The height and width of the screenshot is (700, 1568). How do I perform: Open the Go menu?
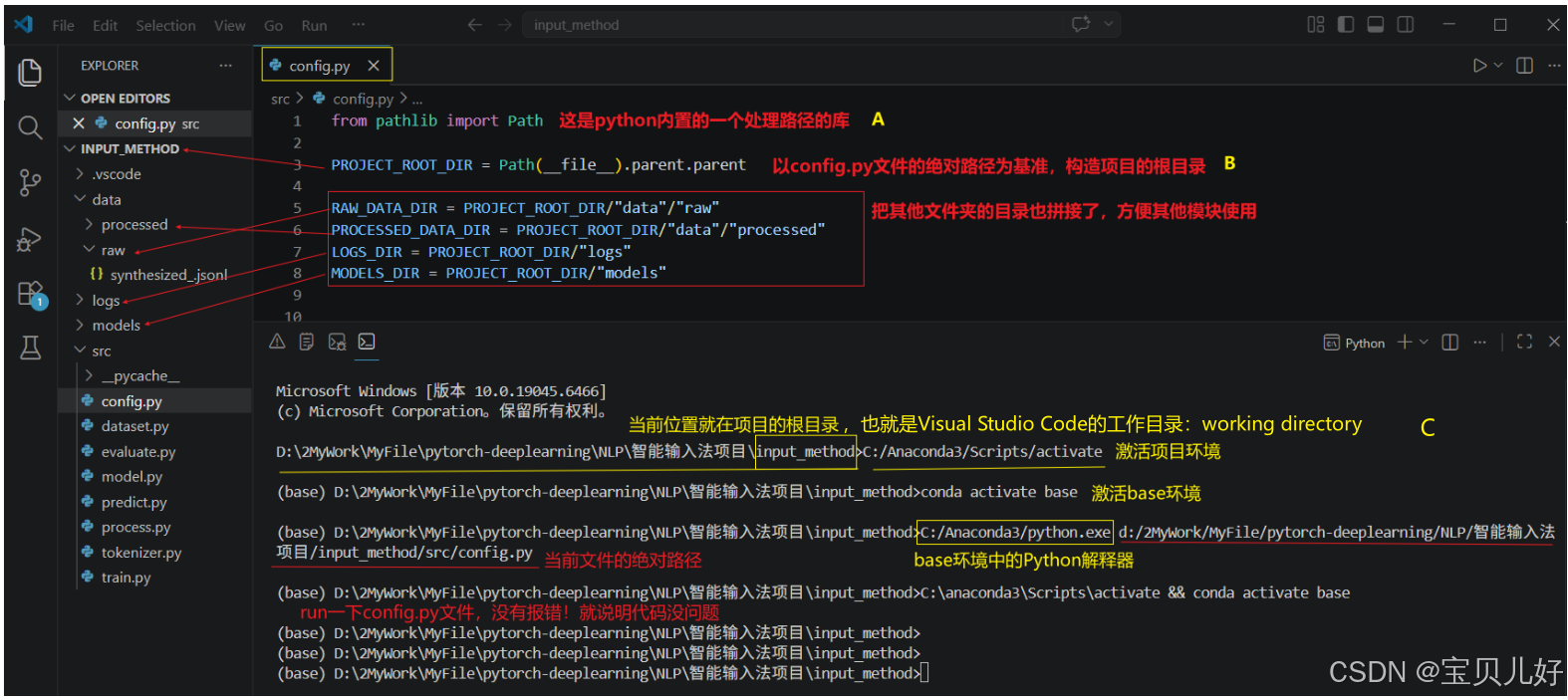(x=273, y=25)
